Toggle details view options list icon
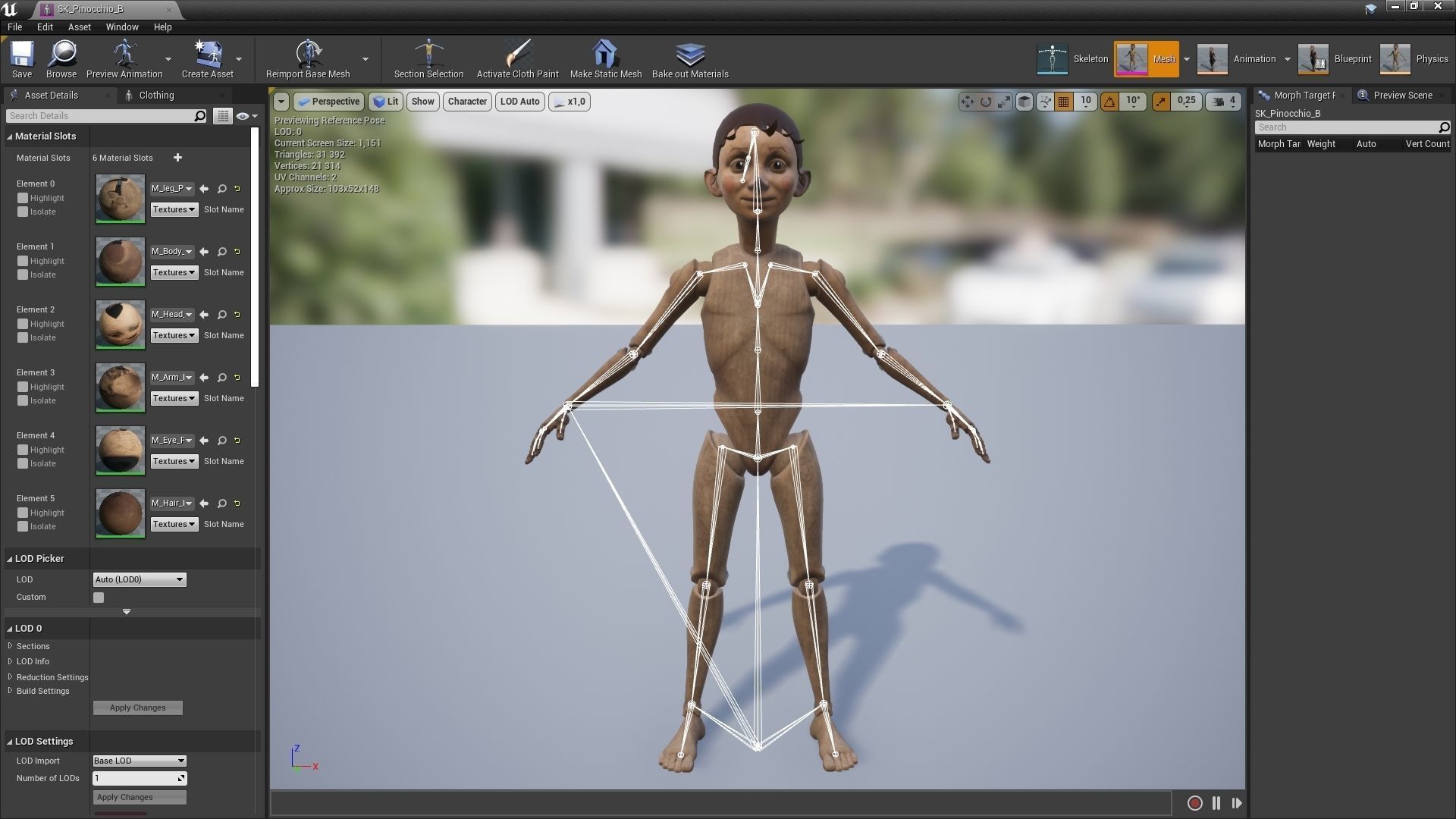Viewport: 1456px width, 819px height. coord(222,116)
